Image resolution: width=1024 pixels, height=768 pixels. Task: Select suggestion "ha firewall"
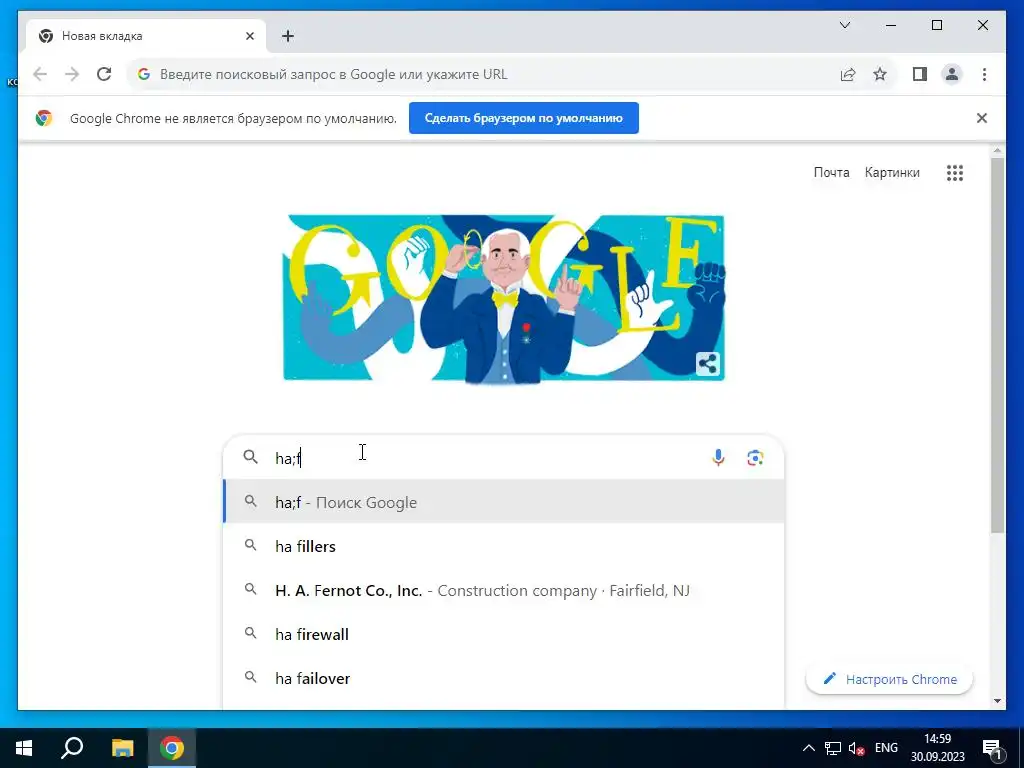pyautogui.click(x=503, y=634)
